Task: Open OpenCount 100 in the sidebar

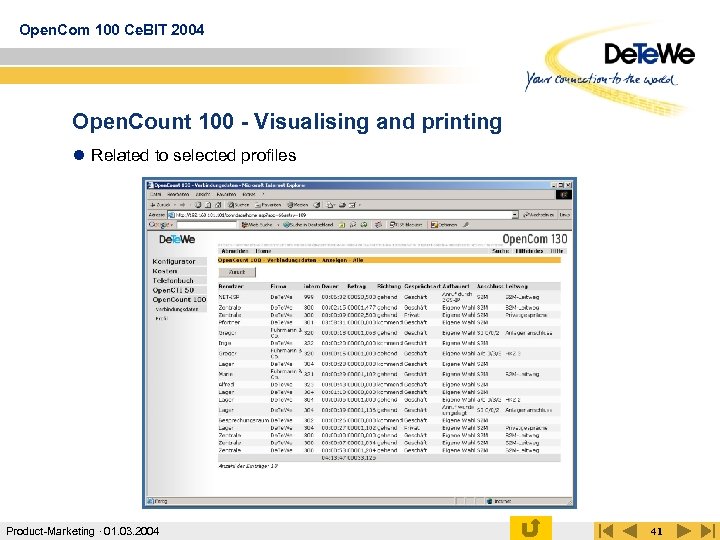Action: (179, 299)
